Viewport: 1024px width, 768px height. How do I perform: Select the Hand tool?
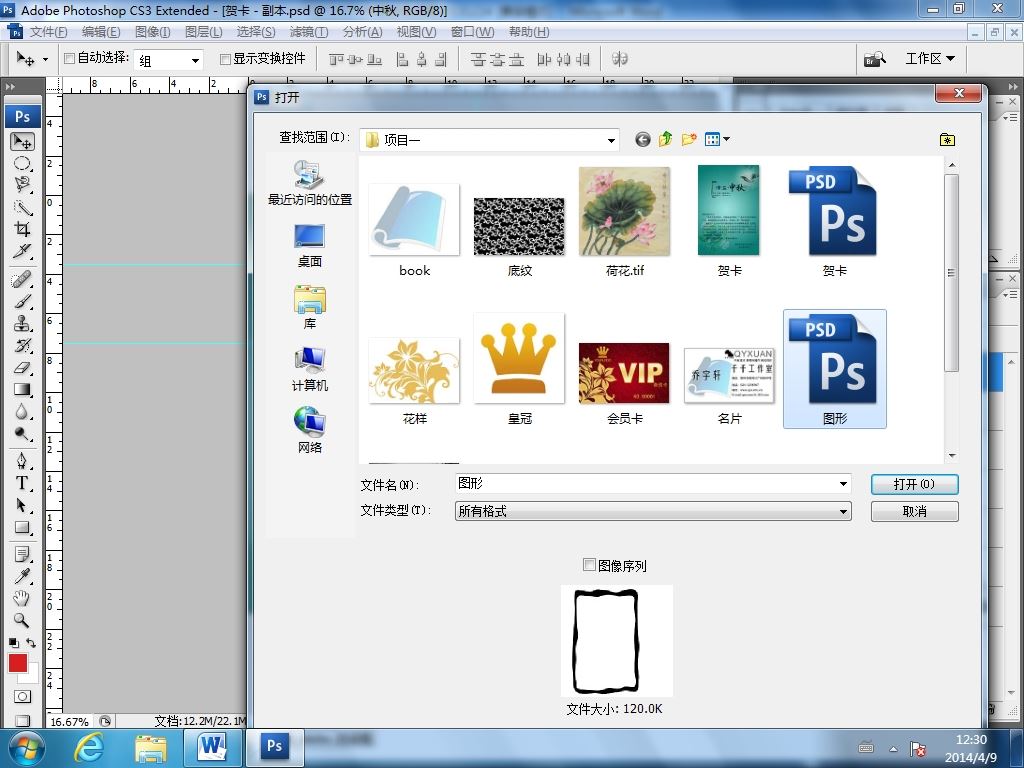[x=22, y=598]
